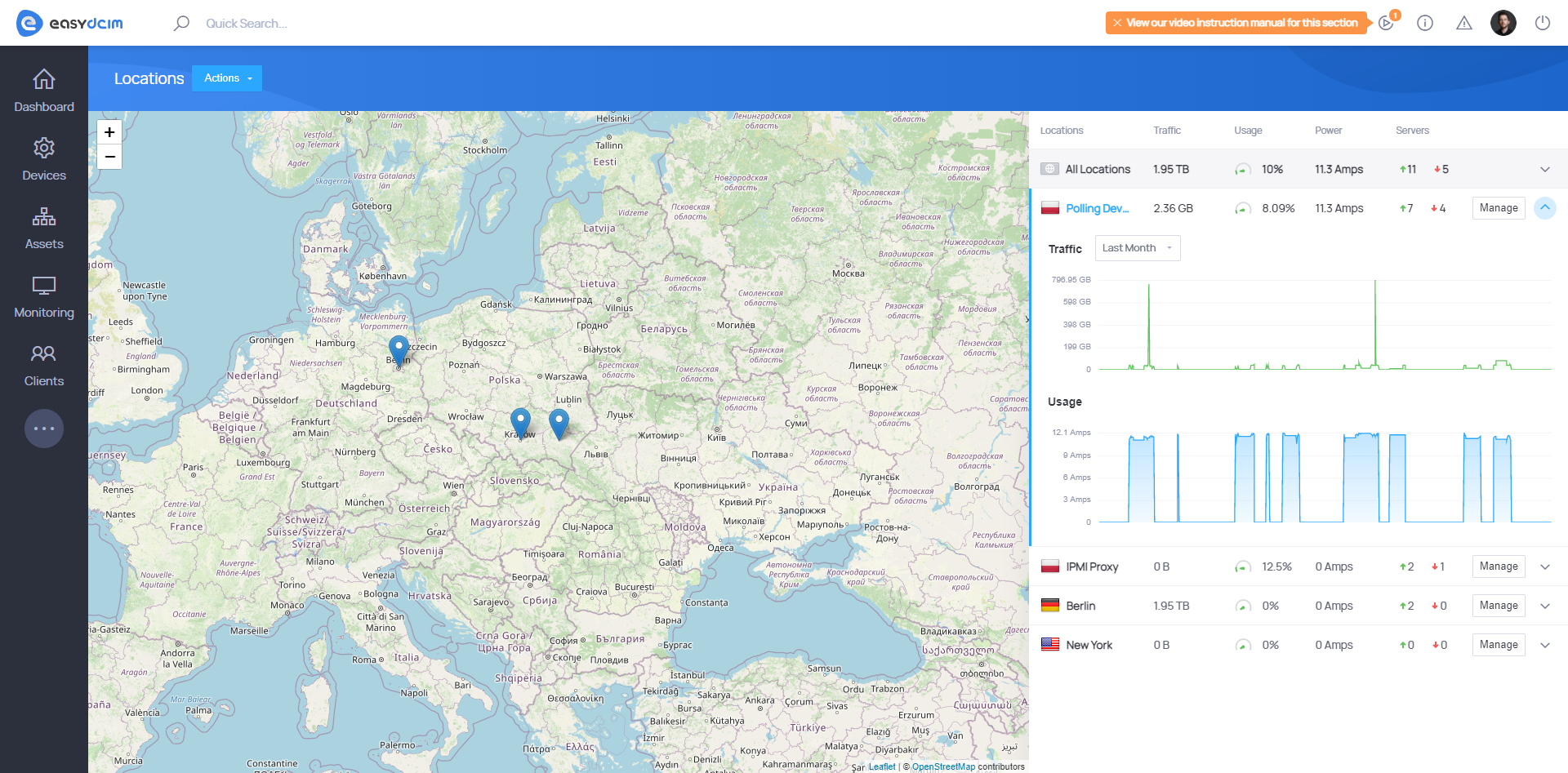Screen dimensions: 1568x773
Task: Click Manage for Polling Dev
Action: pos(1499,208)
